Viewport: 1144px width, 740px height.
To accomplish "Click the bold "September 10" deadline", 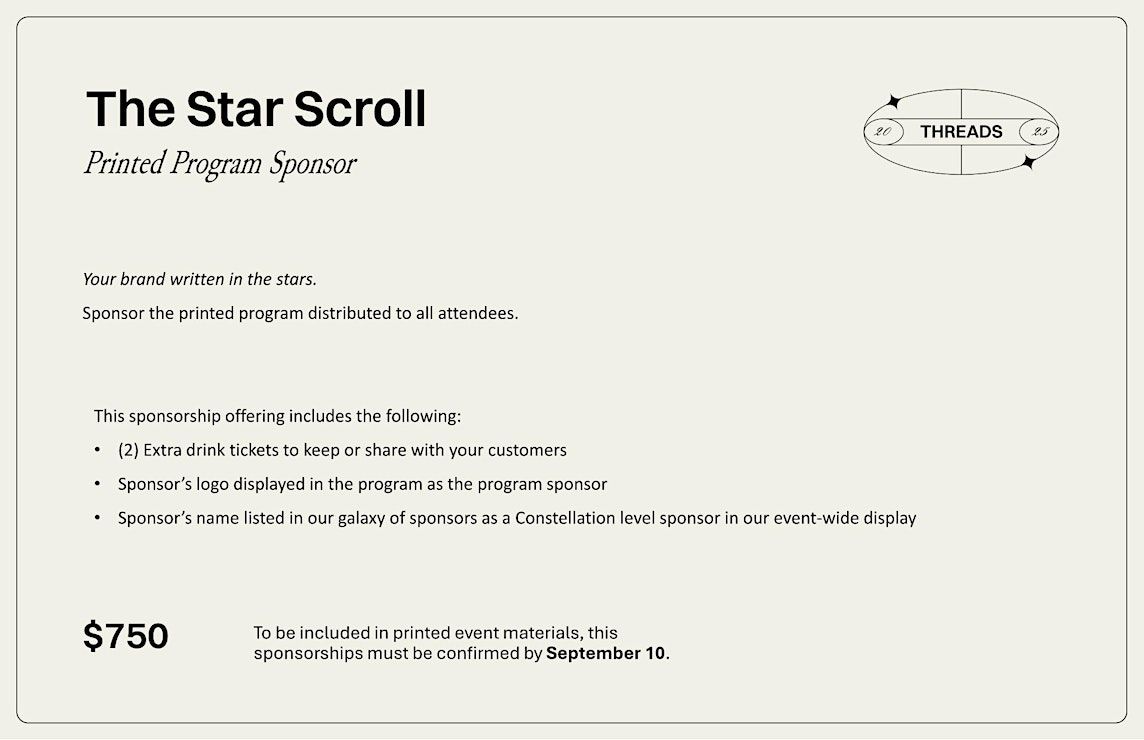I will click(x=606, y=653).
